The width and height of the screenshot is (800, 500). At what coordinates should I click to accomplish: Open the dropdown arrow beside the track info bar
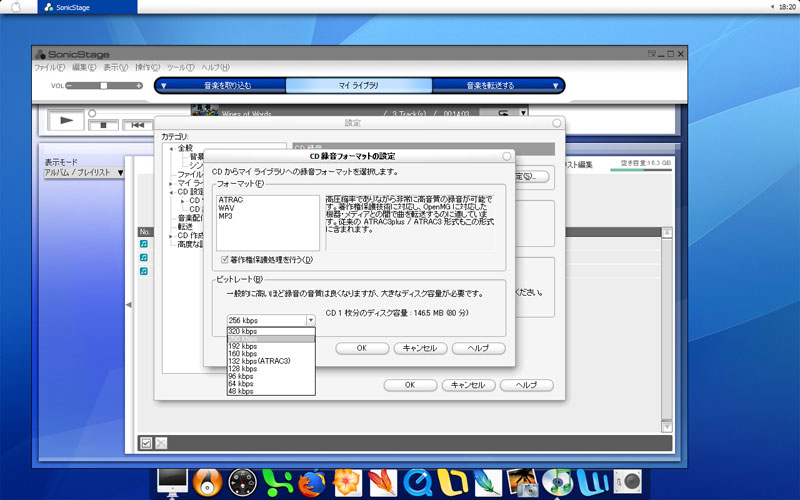(523, 113)
